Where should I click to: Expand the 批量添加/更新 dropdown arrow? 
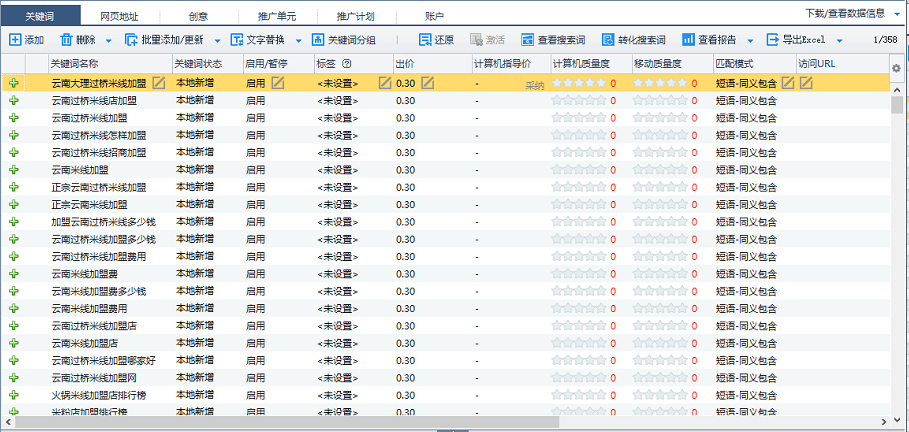point(217,41)
